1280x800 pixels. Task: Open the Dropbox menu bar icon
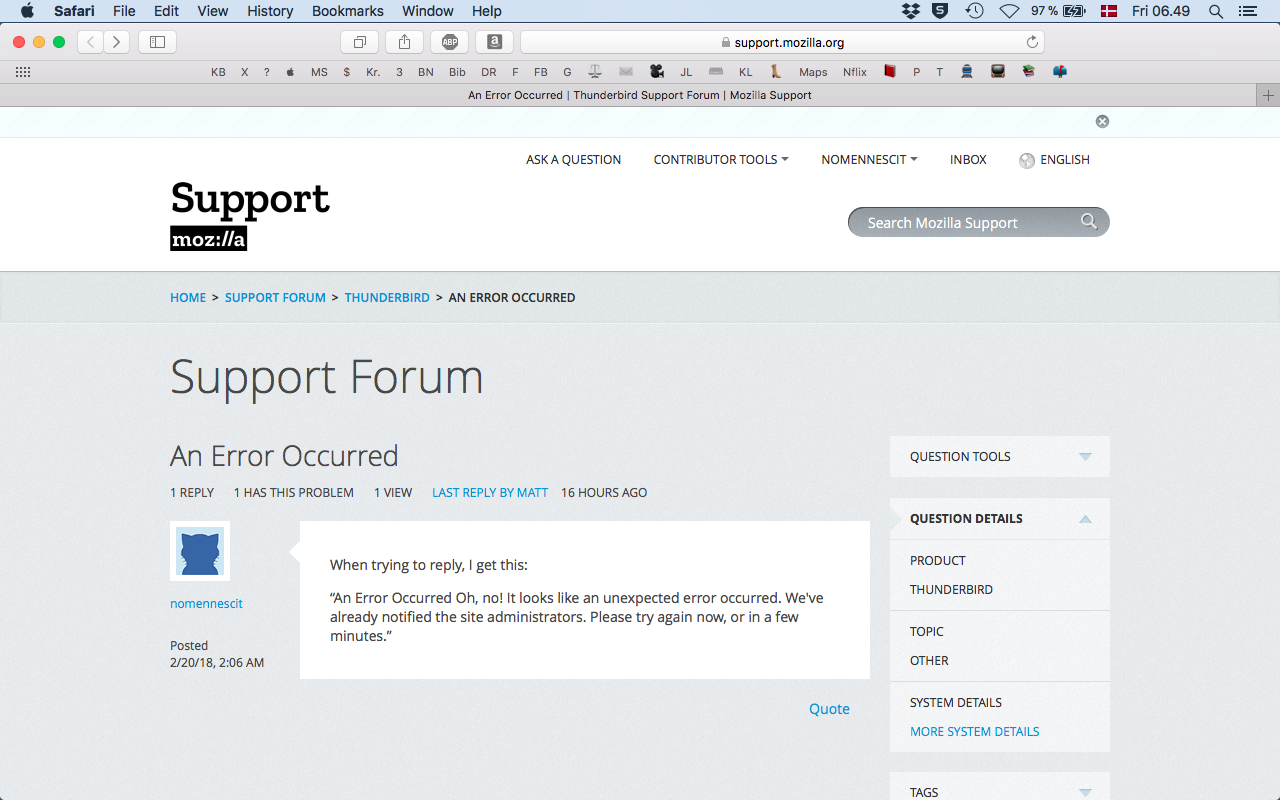coord(911,11)
